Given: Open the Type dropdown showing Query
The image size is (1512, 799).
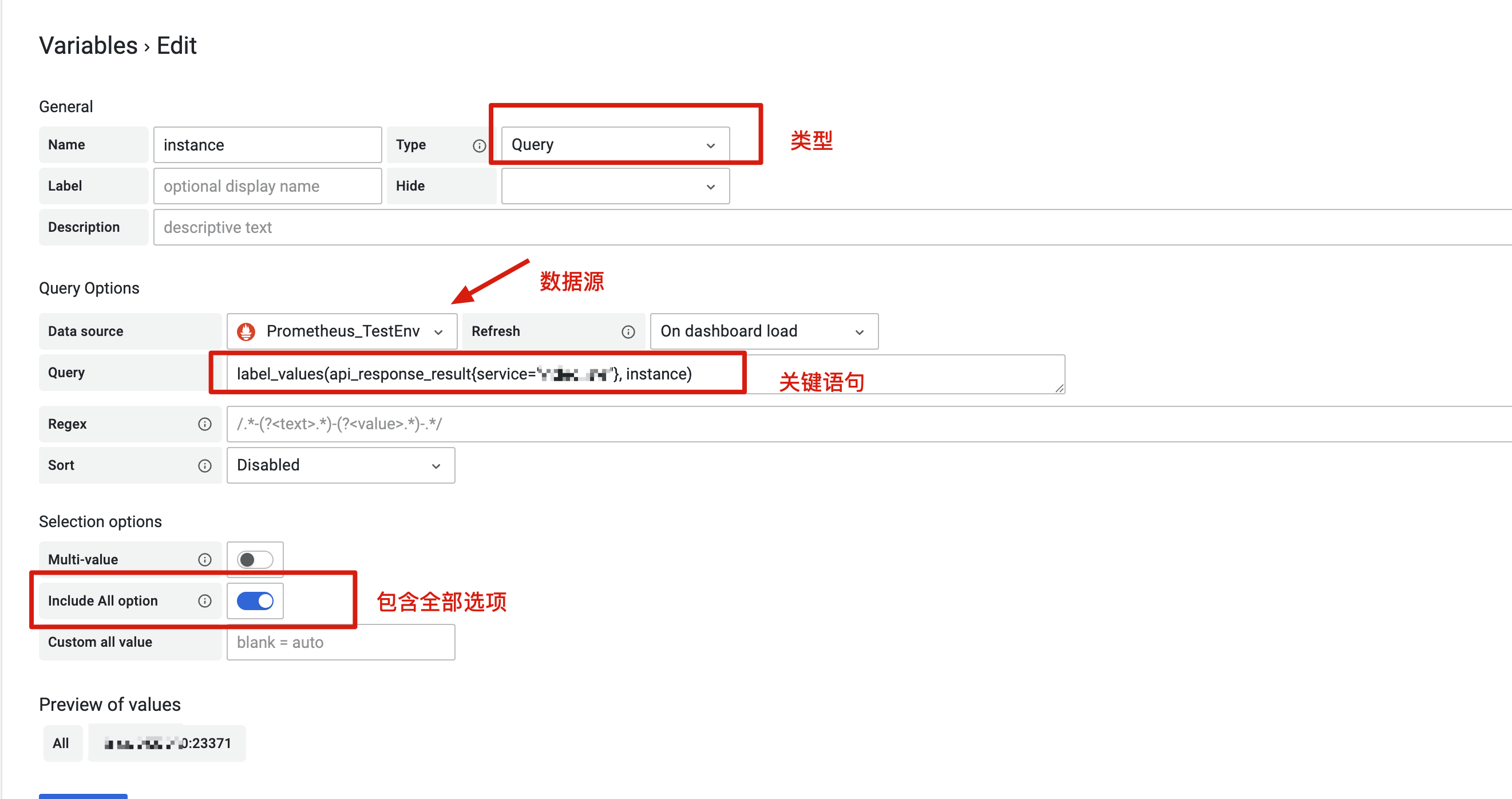Looking at the screenshot, I should coord(615,145).
